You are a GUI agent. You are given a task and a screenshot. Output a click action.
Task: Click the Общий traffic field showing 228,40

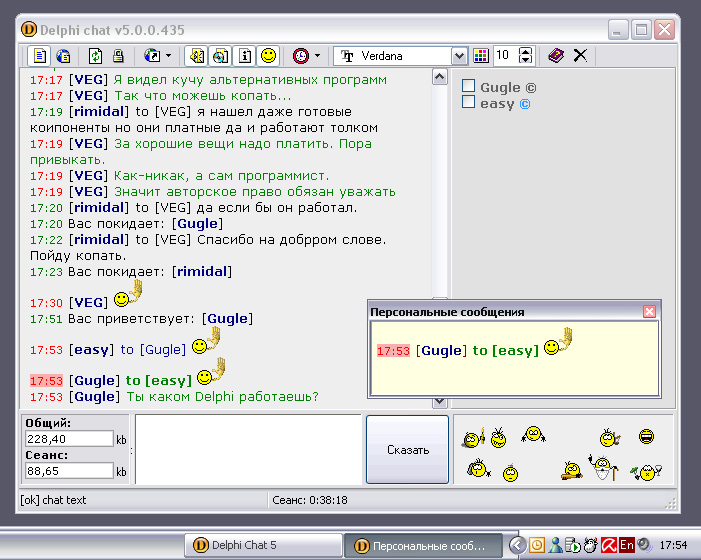(69, 439)
